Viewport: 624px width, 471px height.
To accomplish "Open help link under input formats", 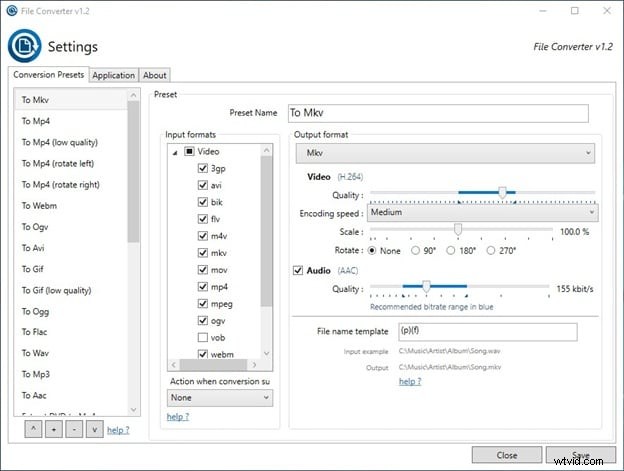I will point(178,417).
